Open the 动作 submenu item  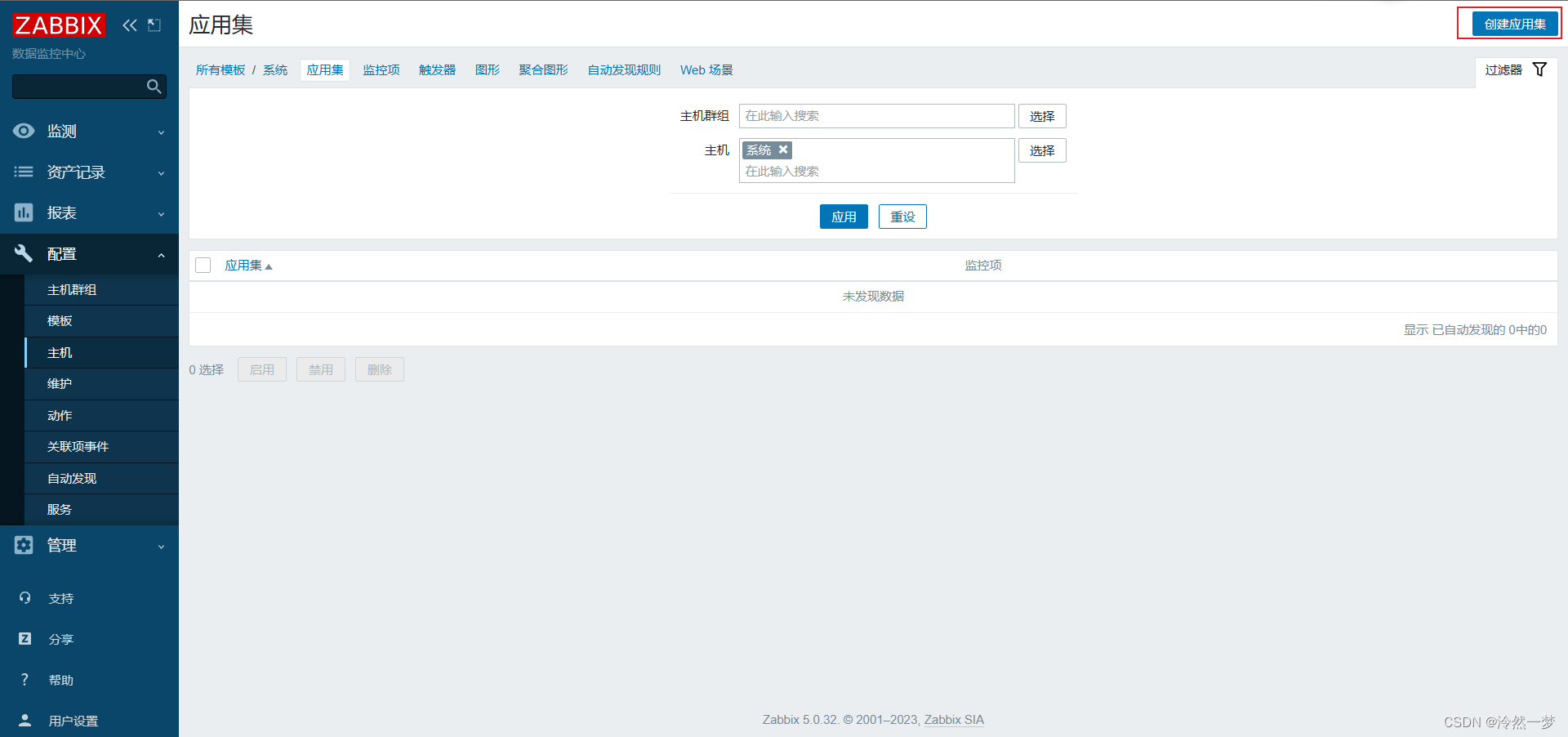[101, 416]
